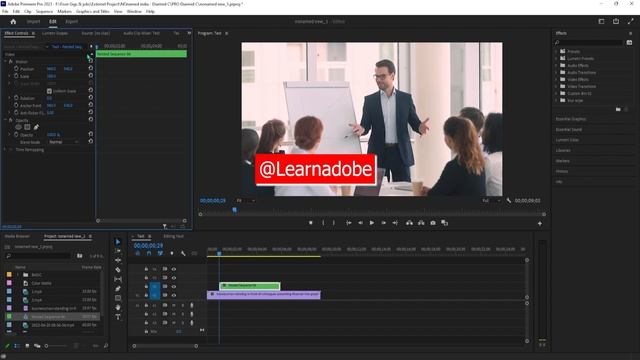
Task: Toggle animation stopwatch for Opacity
Action: click(x=16, y=135)
